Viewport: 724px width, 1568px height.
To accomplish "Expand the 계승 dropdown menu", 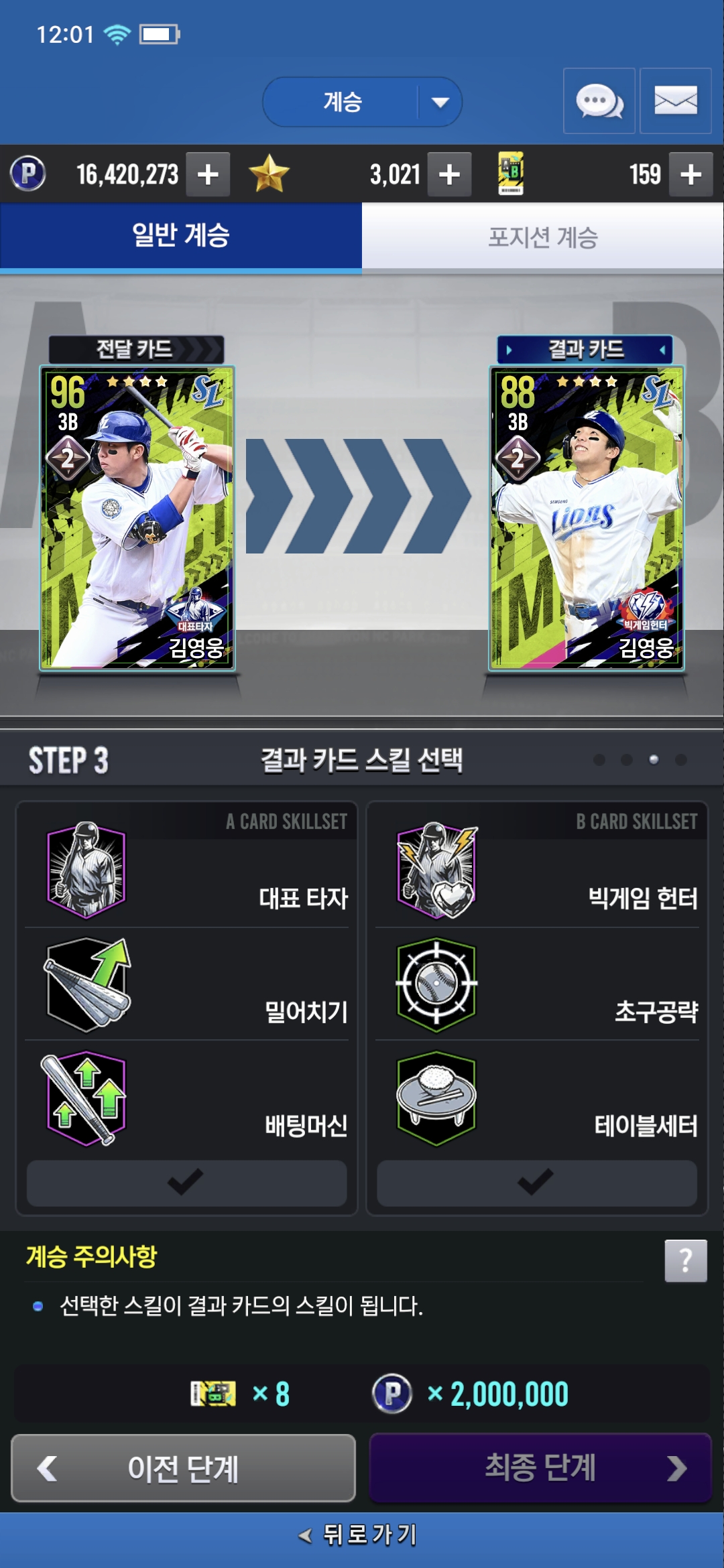I will tap(362, 102).
